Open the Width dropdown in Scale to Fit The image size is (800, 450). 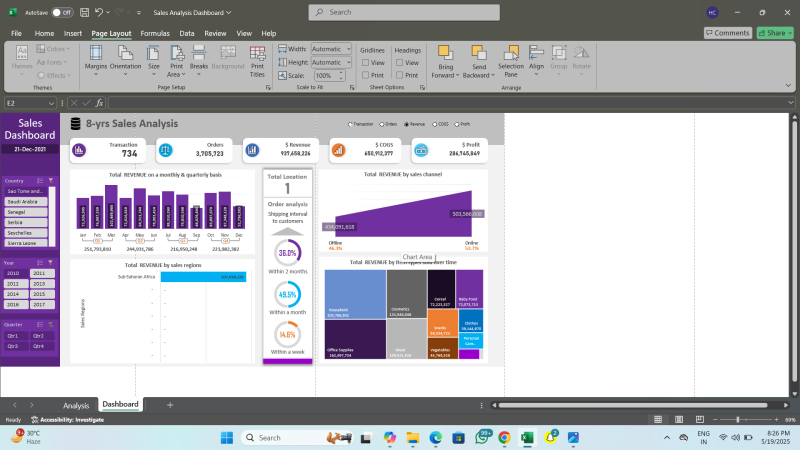[x=346, y=49]
